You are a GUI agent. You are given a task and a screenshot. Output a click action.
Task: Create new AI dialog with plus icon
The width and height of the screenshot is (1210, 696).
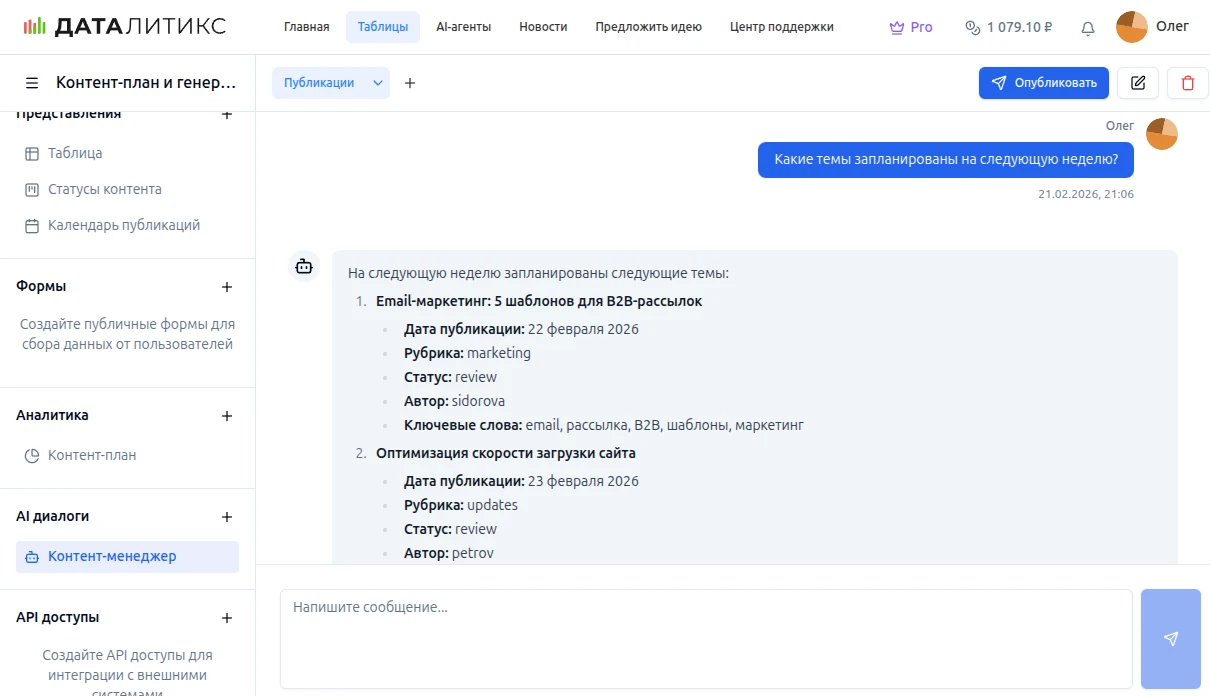click(x=227, y=517)
